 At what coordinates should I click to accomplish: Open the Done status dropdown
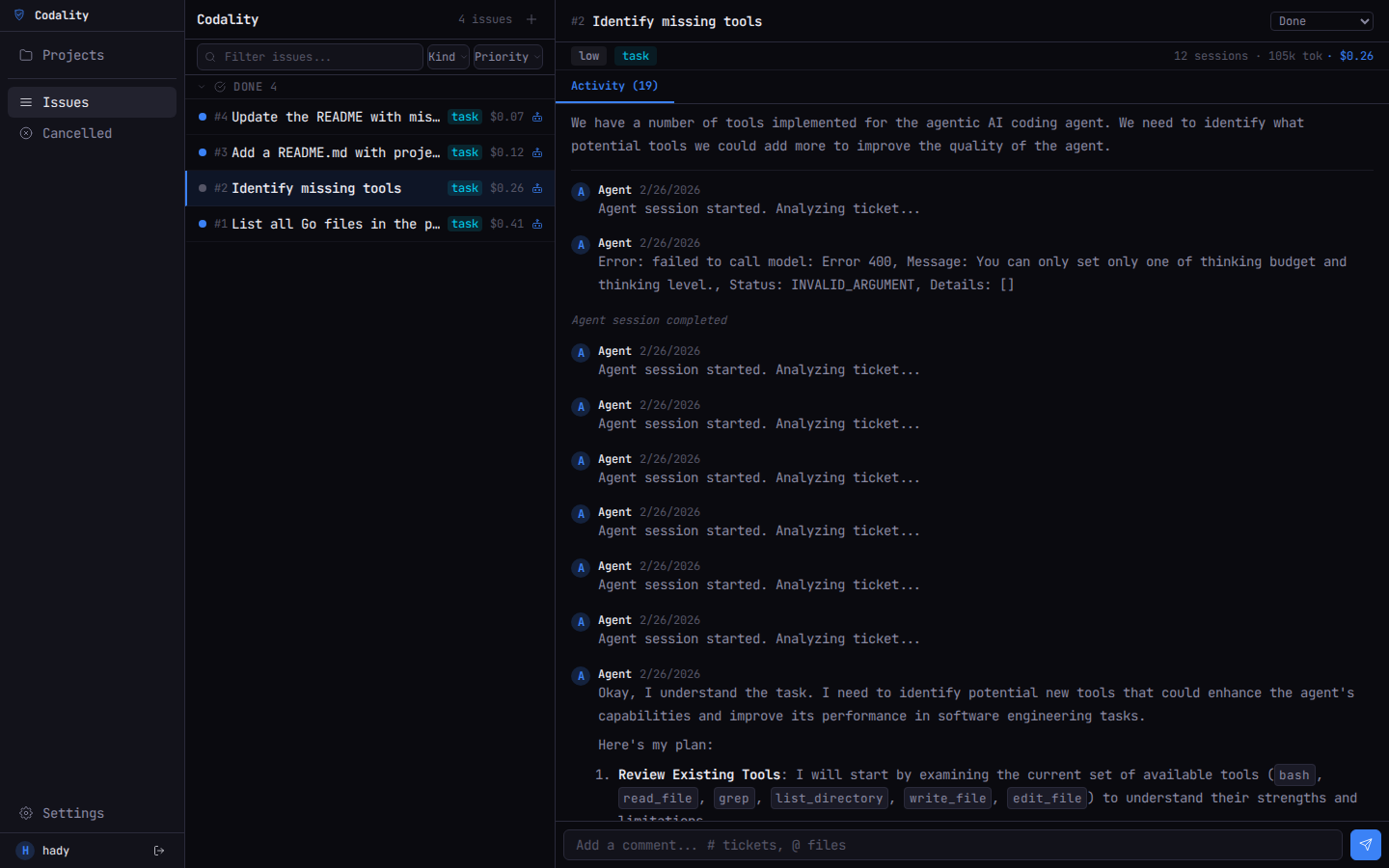tap(1321, 20)
